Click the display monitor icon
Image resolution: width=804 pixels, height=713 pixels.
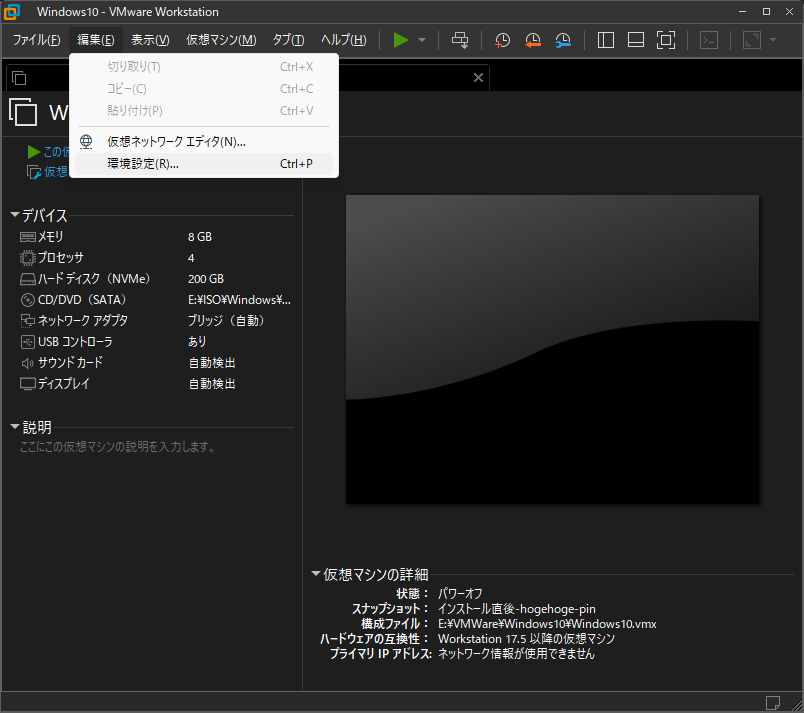coord(28,384)
